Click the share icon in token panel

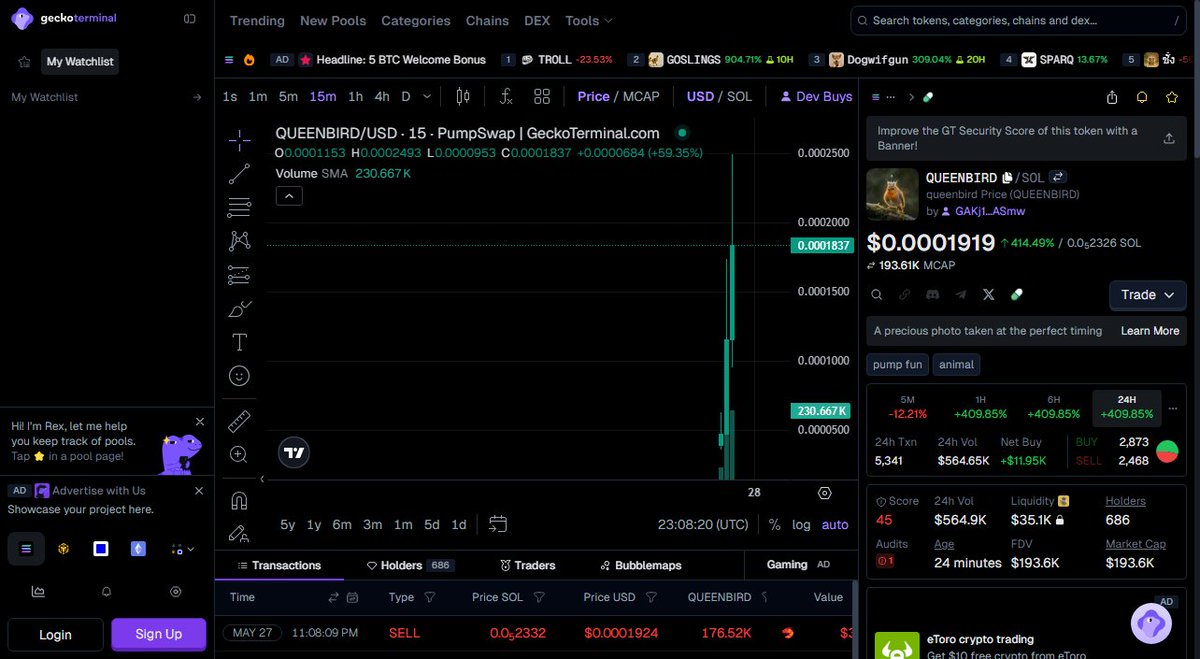[x=1112, y=97]
